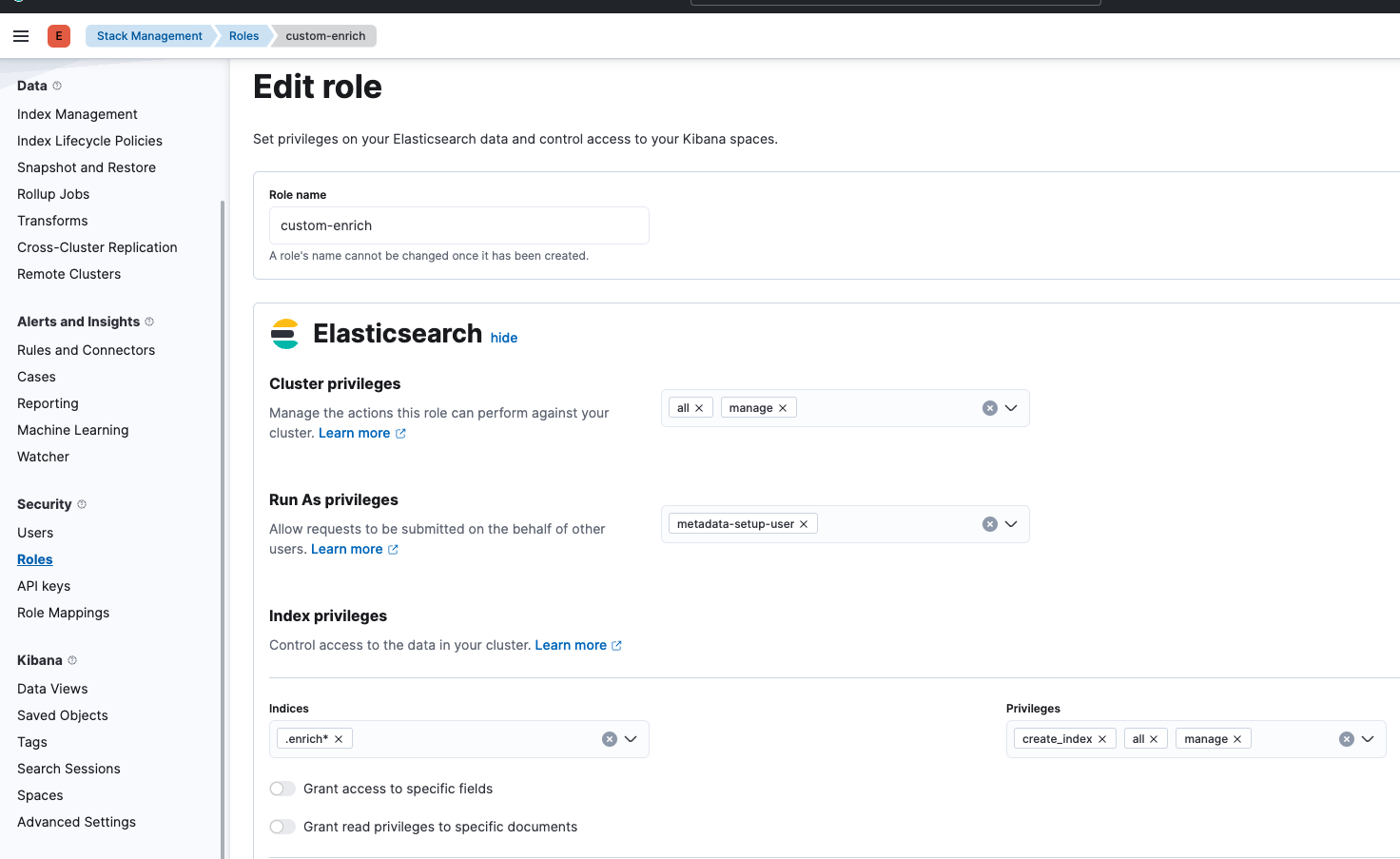The height and width of the screenshot is (859, 1400).
Task: Toggle Grant read privileges to specific documents
Action: 282,827
